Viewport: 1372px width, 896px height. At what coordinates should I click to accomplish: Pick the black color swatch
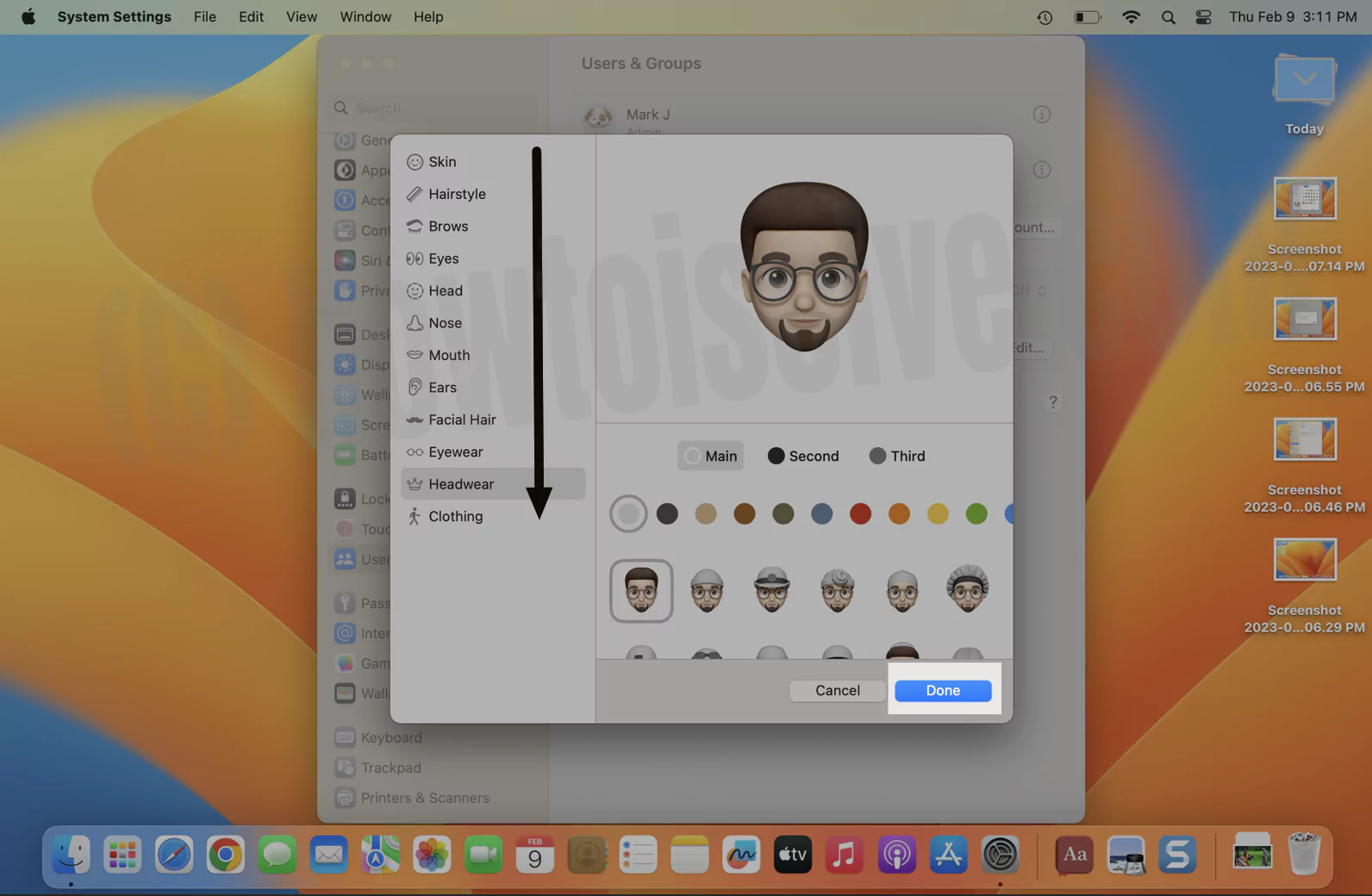[667, 513]
